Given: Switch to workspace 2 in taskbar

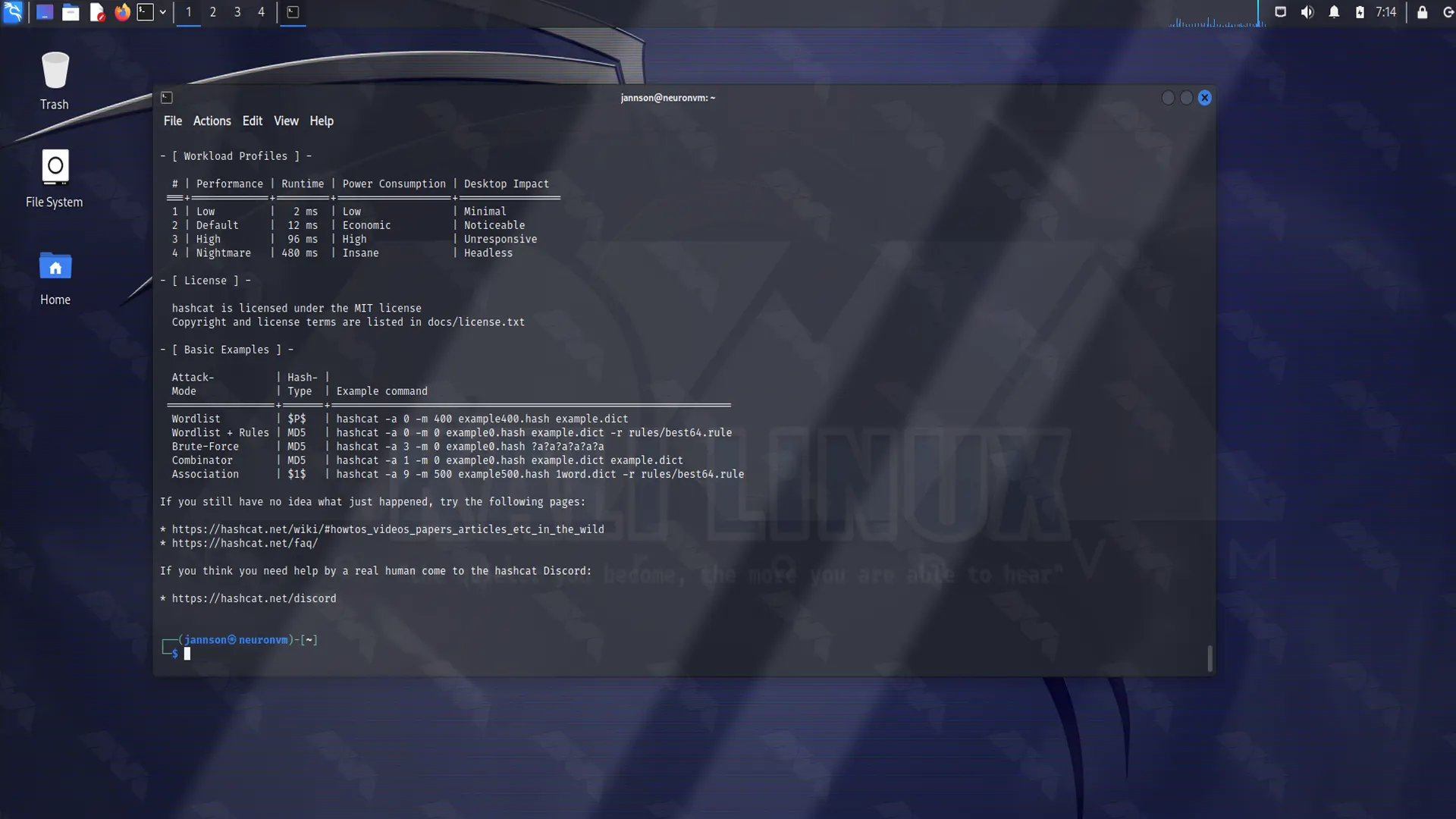Looking at the screenshot, I should pos(212,11).
